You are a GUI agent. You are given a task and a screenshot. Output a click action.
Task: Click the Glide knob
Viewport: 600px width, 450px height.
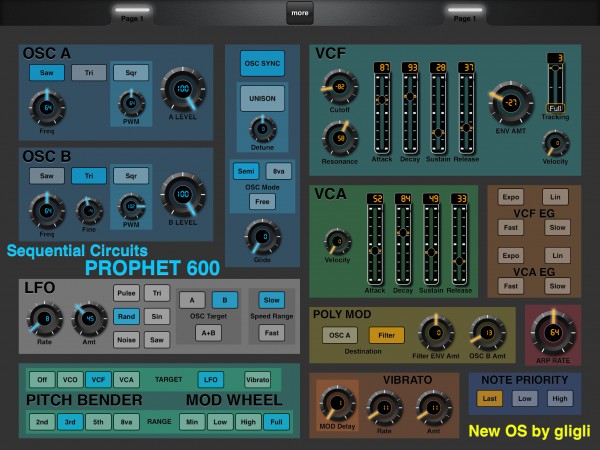[262, 237]
